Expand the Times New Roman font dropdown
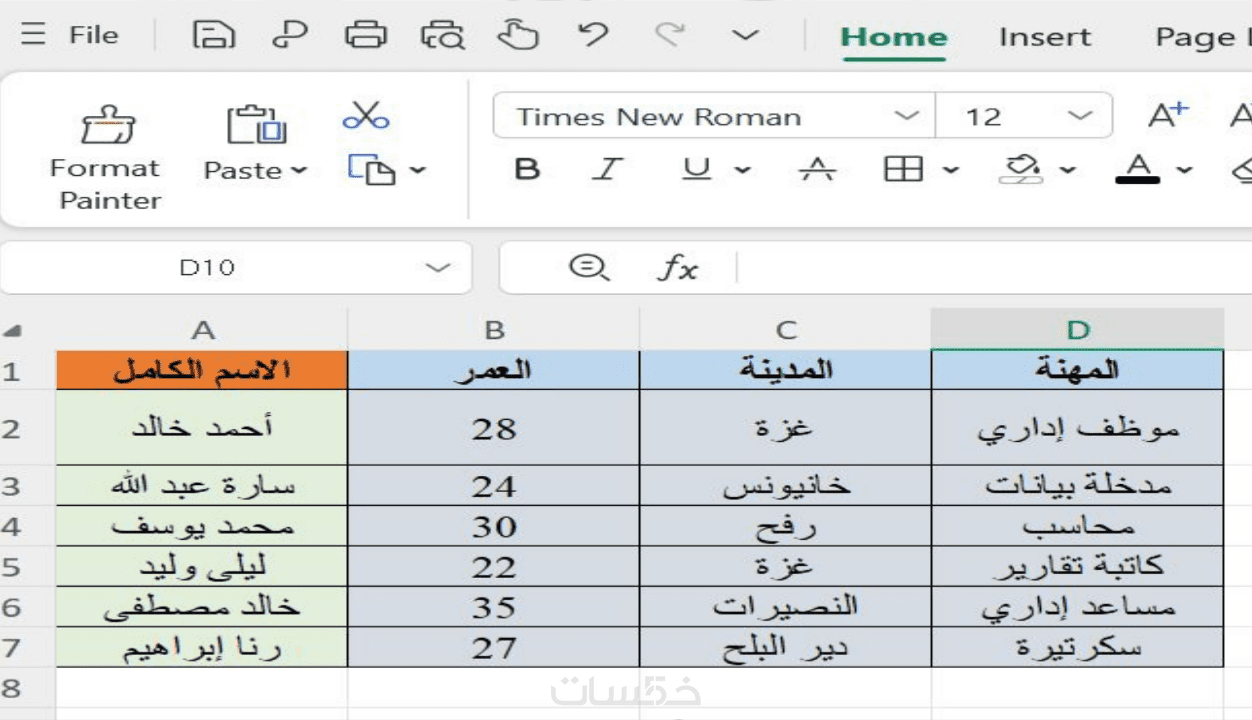The image size is (1252, 720). [x=906, y=116]
